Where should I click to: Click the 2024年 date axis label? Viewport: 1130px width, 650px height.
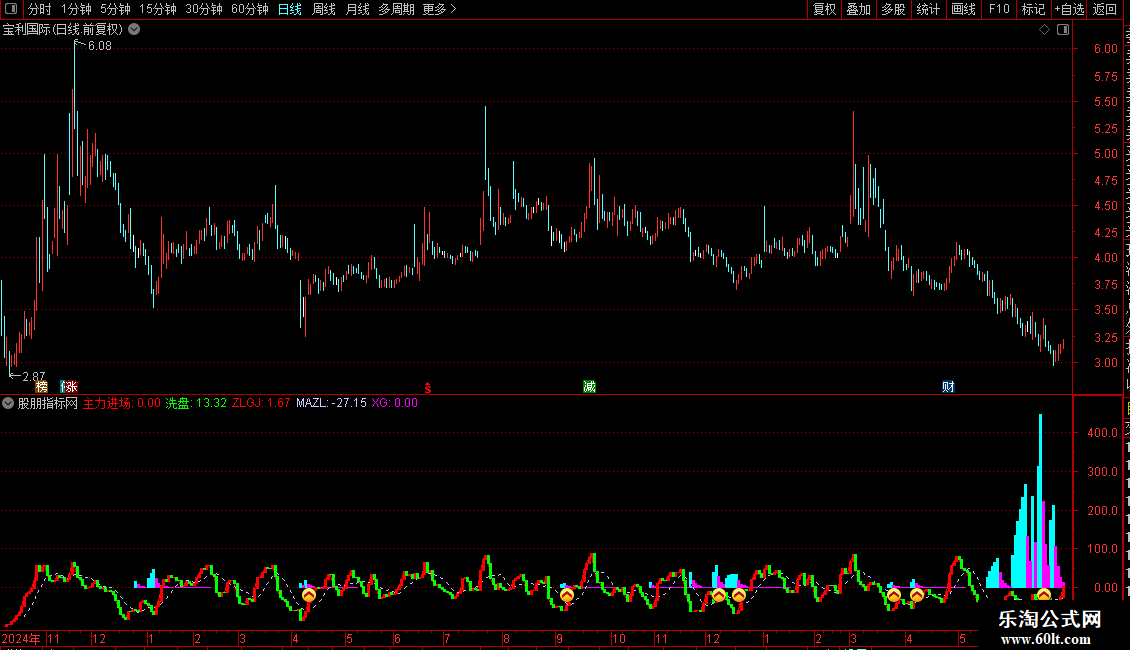(22, 638)
